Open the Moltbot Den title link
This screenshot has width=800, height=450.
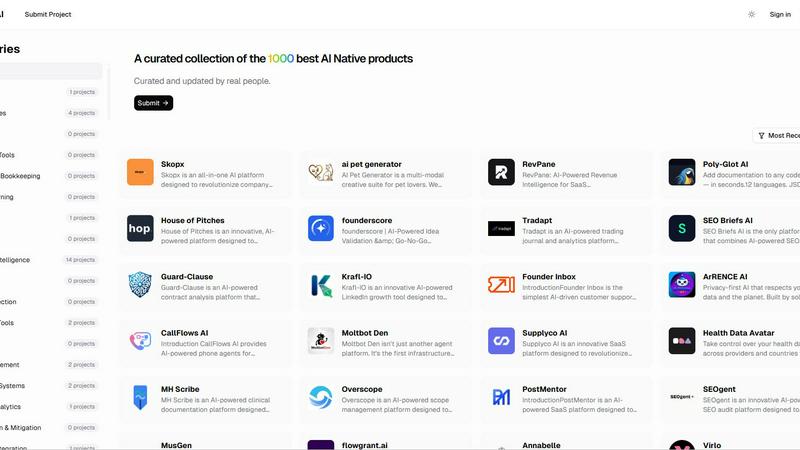pyautogui.click(x=365, y=333)
